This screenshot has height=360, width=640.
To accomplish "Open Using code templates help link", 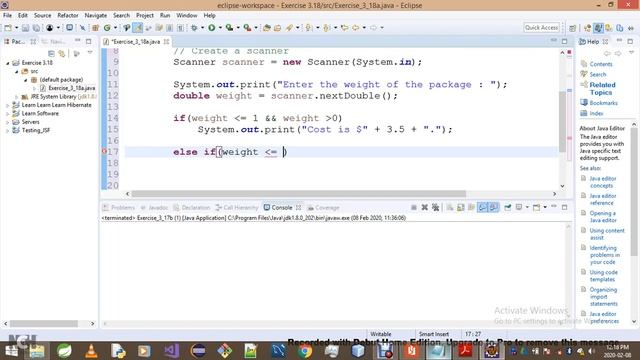I will point(603,276).
